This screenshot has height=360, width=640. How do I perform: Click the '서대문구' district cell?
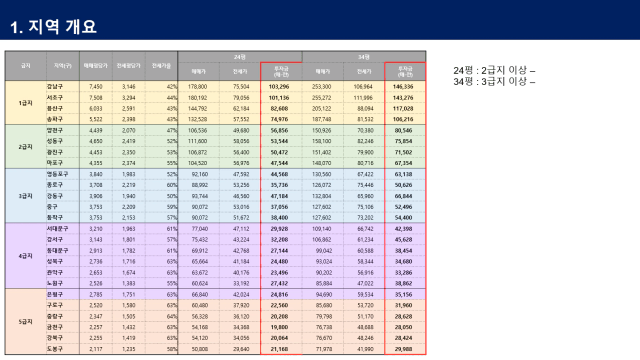(57, 229)
